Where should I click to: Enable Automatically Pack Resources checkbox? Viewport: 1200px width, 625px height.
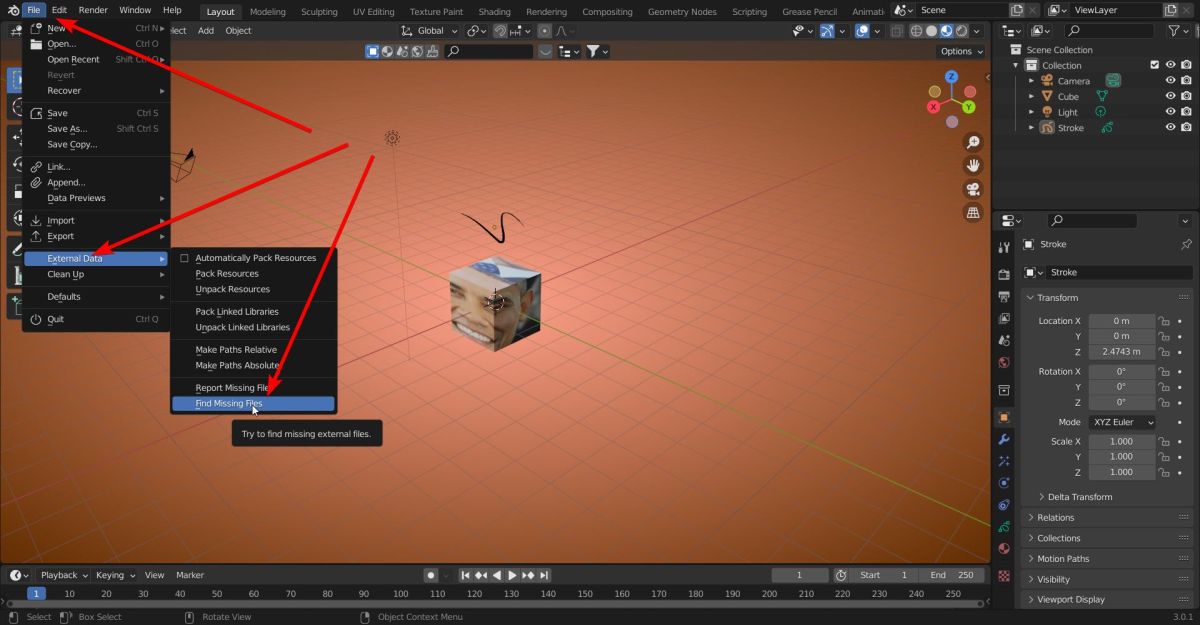coord(183,258)
